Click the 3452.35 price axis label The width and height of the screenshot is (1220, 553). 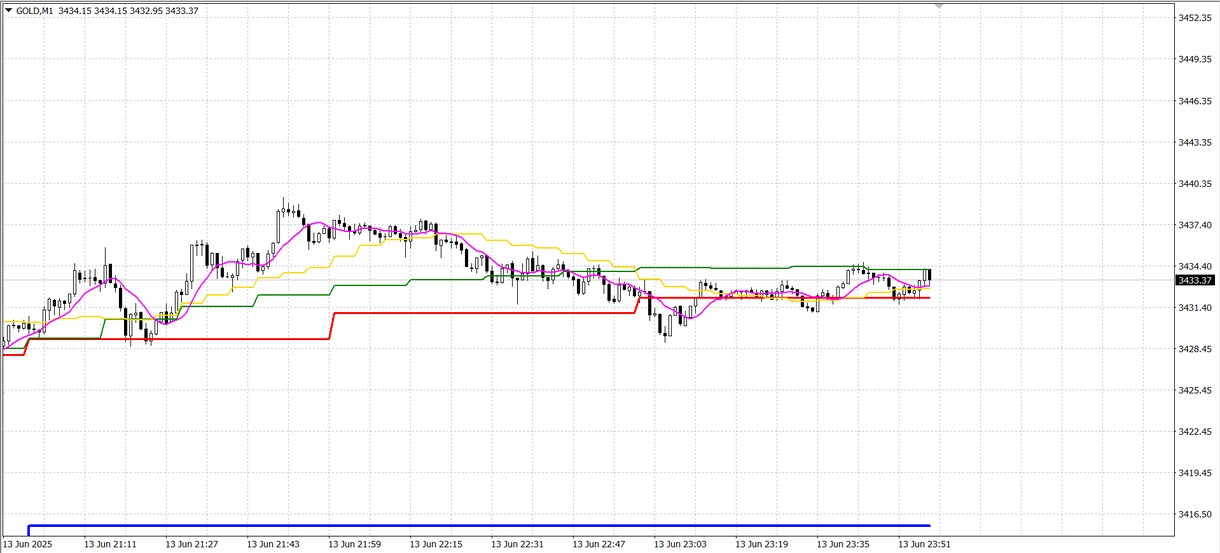tap(1195, 18)
